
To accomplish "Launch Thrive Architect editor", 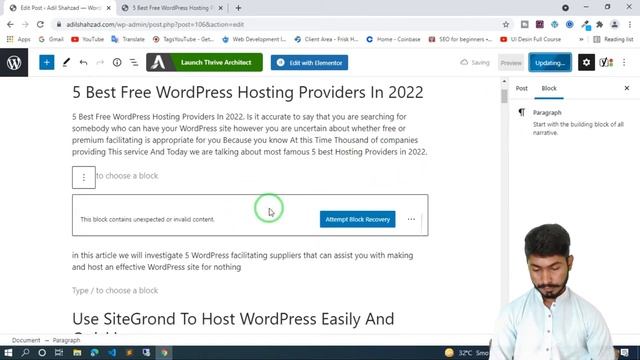I will (204, 62).
